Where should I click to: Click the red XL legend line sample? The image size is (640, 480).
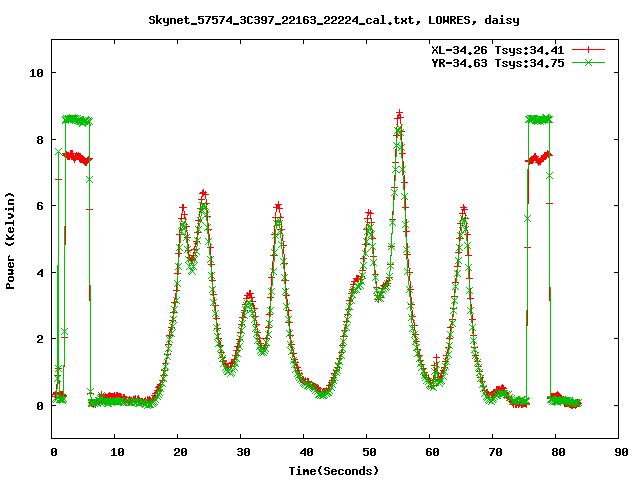coord(588,50)
